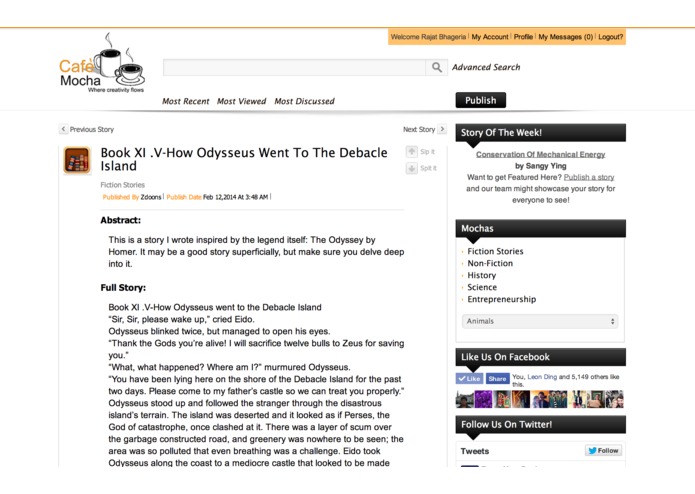
Task: Click Fiction Stories category under the title
Action: (122, 185)
